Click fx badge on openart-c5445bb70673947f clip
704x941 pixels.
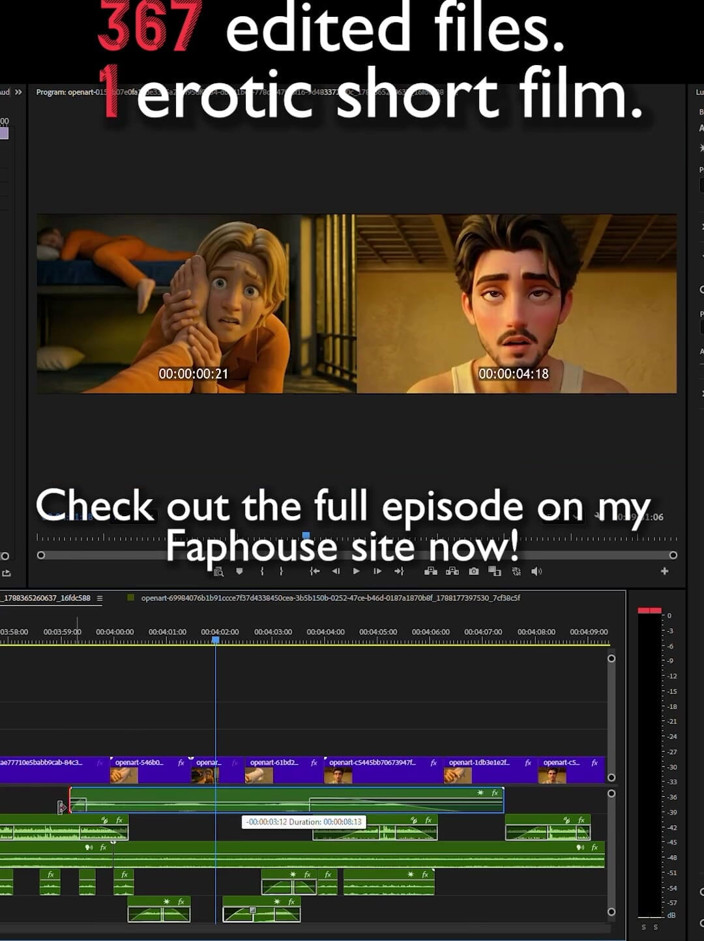433,763
